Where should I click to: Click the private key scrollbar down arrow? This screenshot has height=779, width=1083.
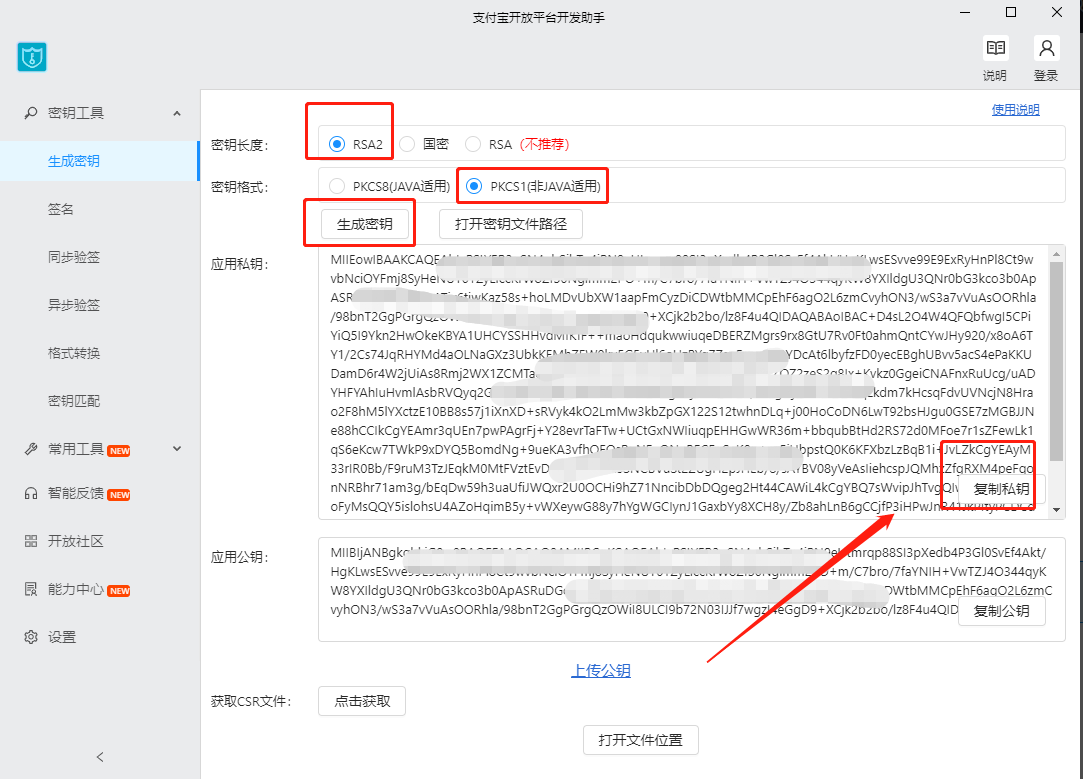pos(1056,510)
